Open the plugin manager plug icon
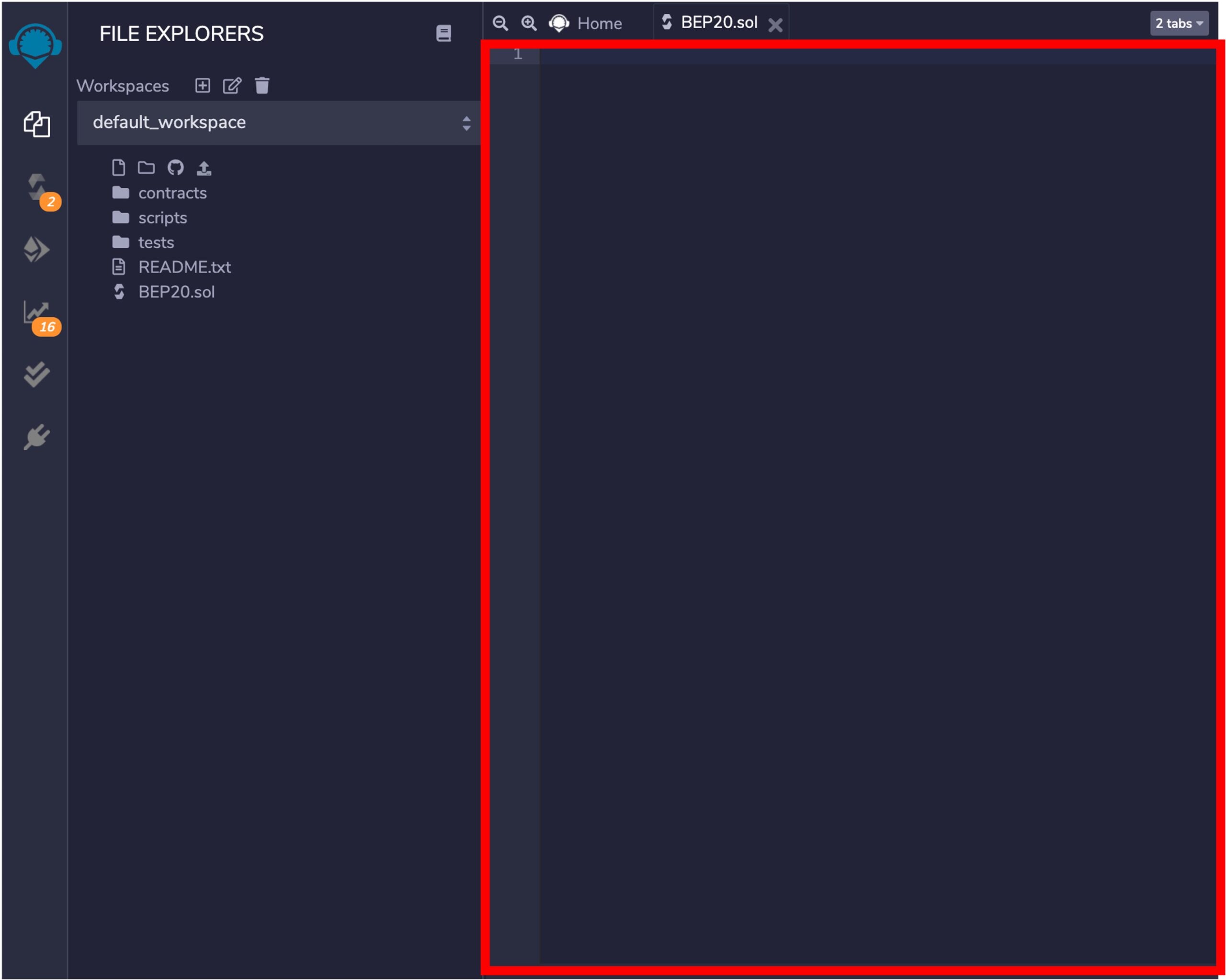Screen dimensions: 1226x980 36,437
